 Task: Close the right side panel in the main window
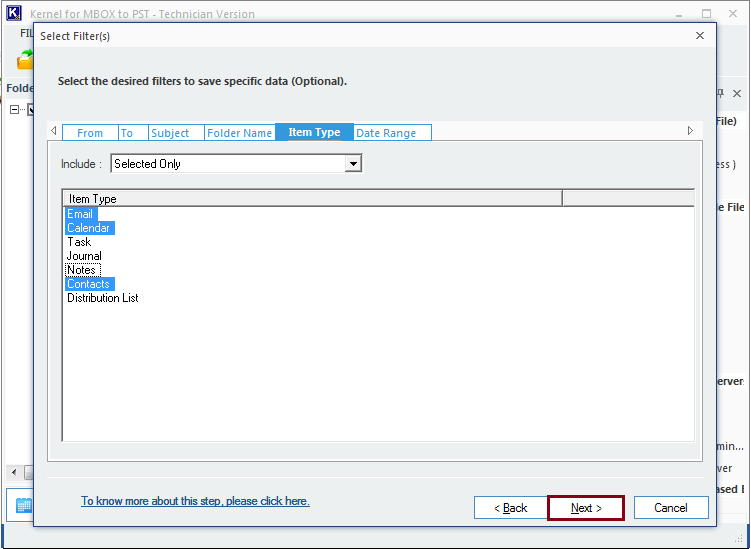click(737, 93)
